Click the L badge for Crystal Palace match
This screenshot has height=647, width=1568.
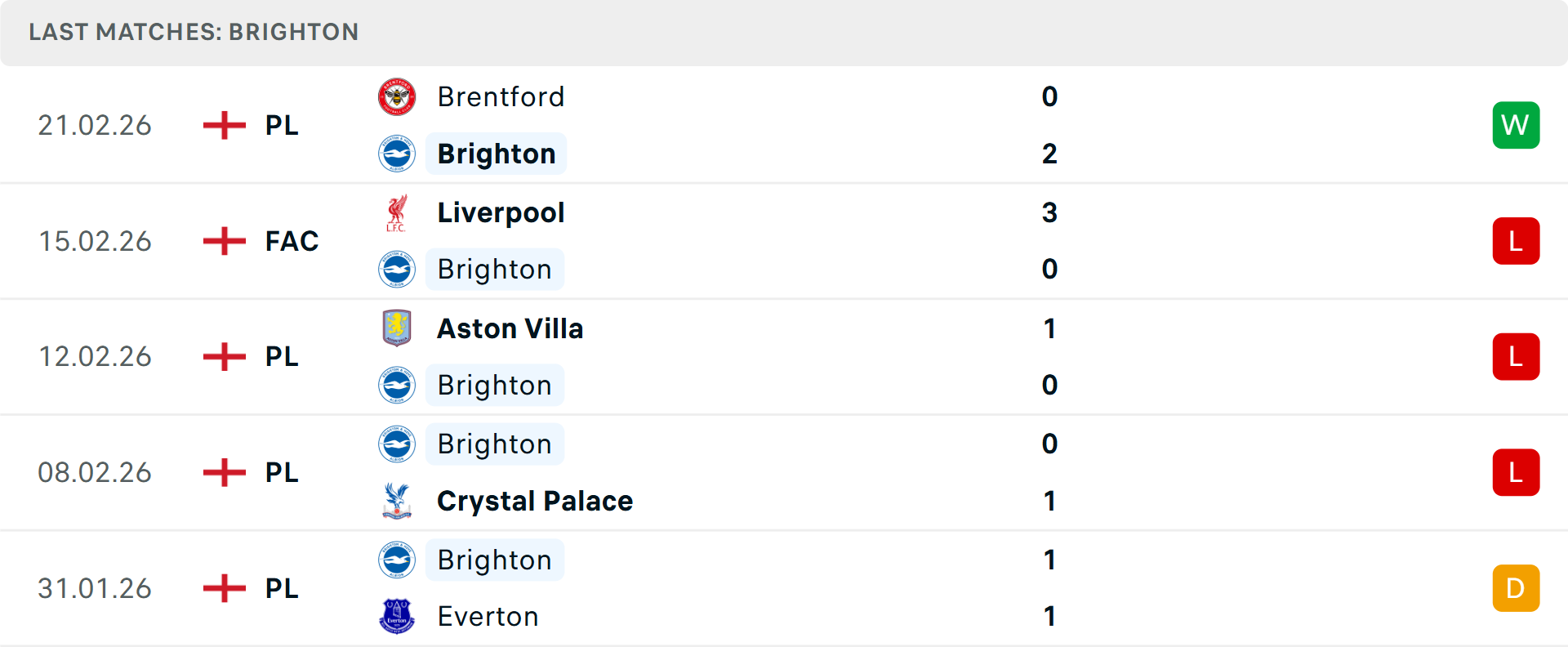coord(1516,472)
